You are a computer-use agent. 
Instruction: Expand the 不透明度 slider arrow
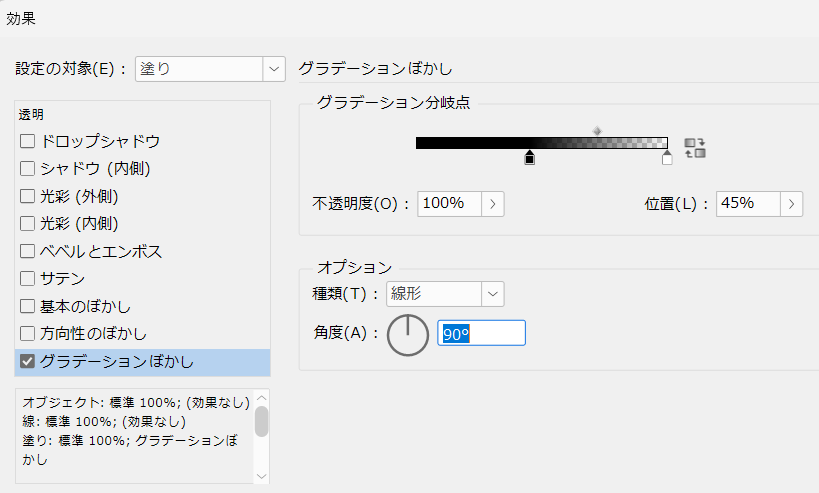[x=493, y=204]
